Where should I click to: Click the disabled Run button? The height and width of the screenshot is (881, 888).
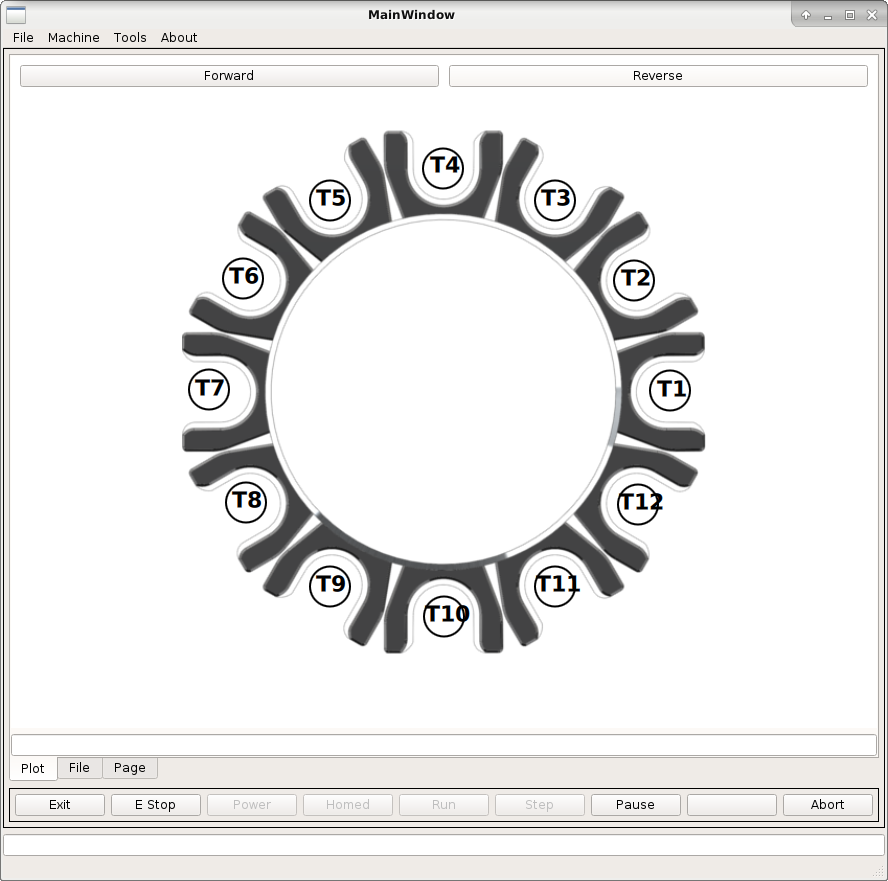(444, 805)
